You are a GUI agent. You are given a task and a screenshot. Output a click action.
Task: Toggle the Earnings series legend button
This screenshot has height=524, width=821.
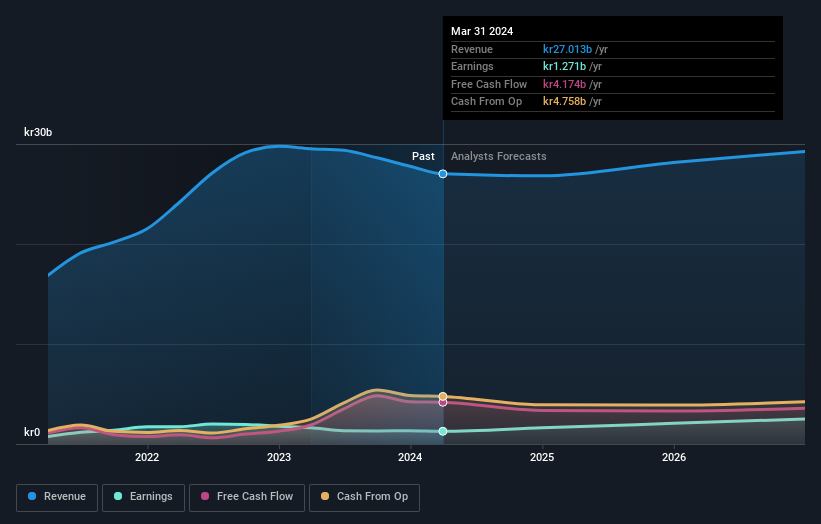[x=143, y=497]
